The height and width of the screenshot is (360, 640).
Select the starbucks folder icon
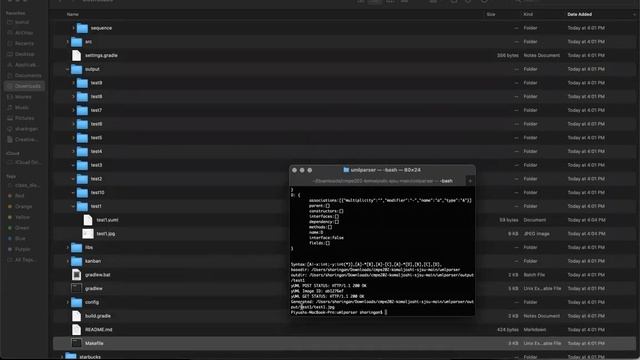point(71,357)
